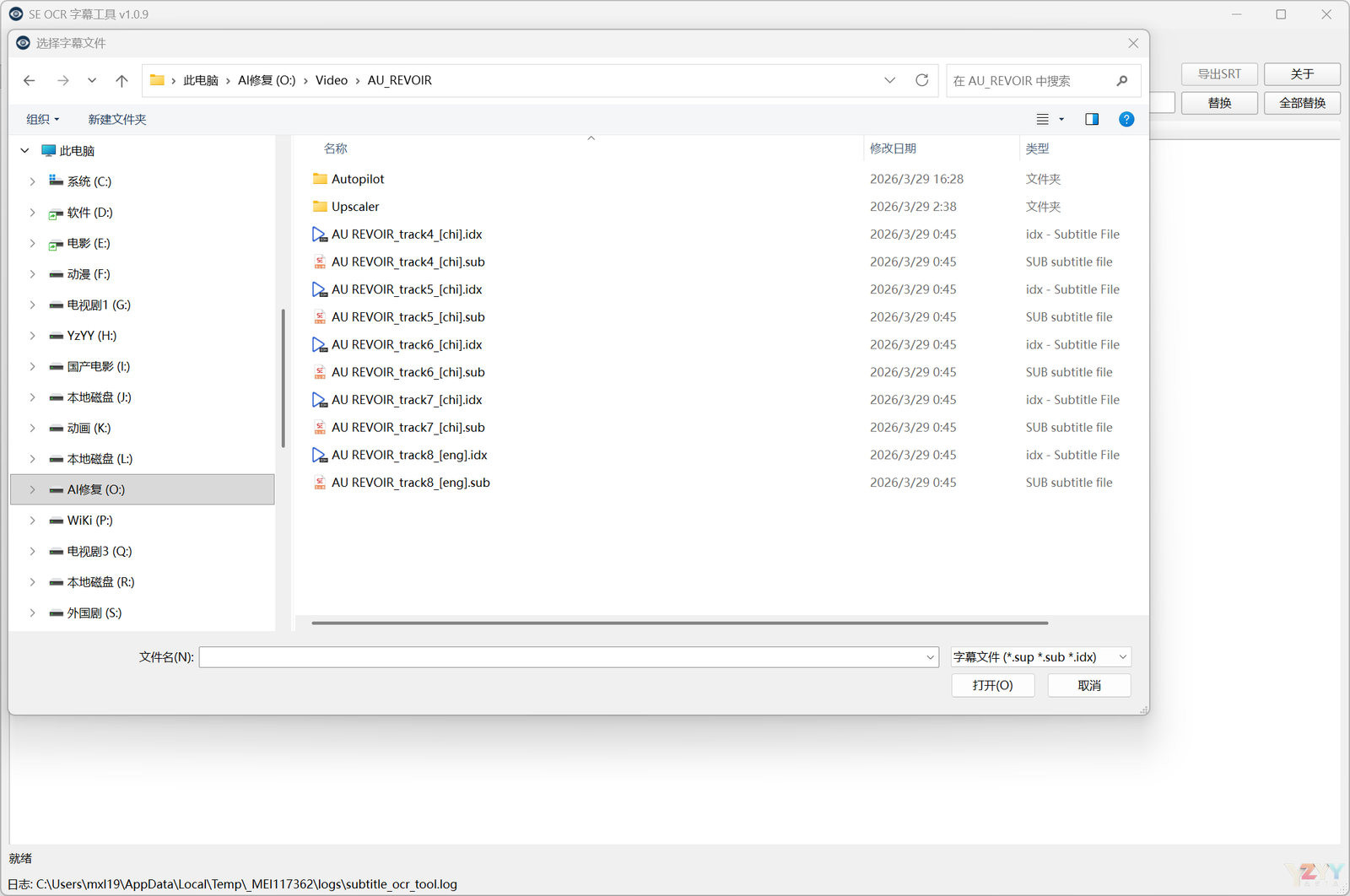The image size is (1350, 896).
Task: Go back using the back arrow
Action: pyautogui.click(x=30, y=80)
